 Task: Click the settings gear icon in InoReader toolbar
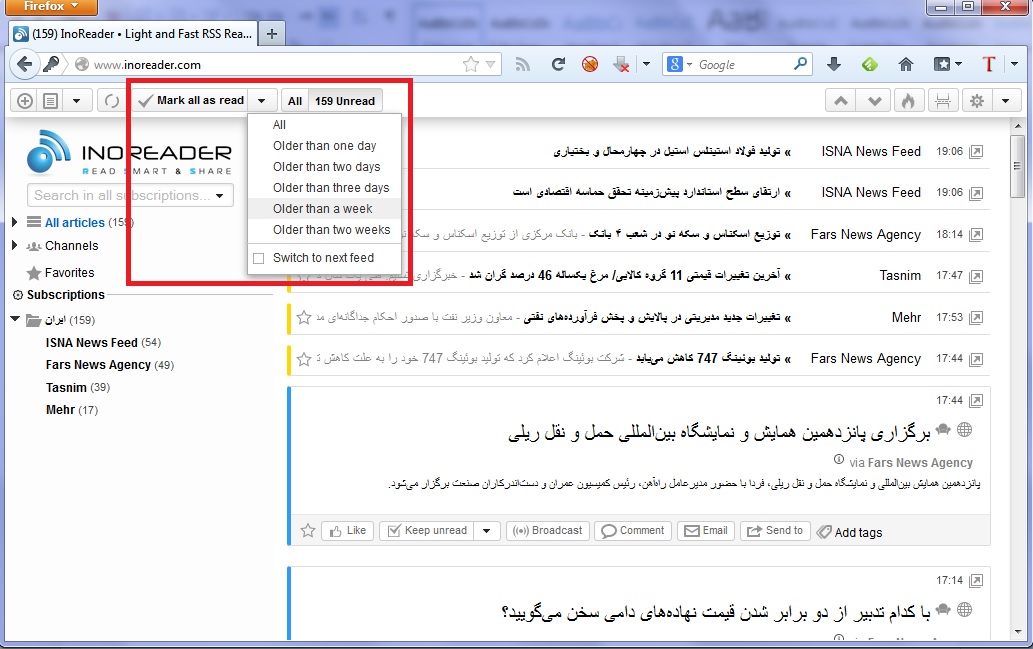coord(977,101)
